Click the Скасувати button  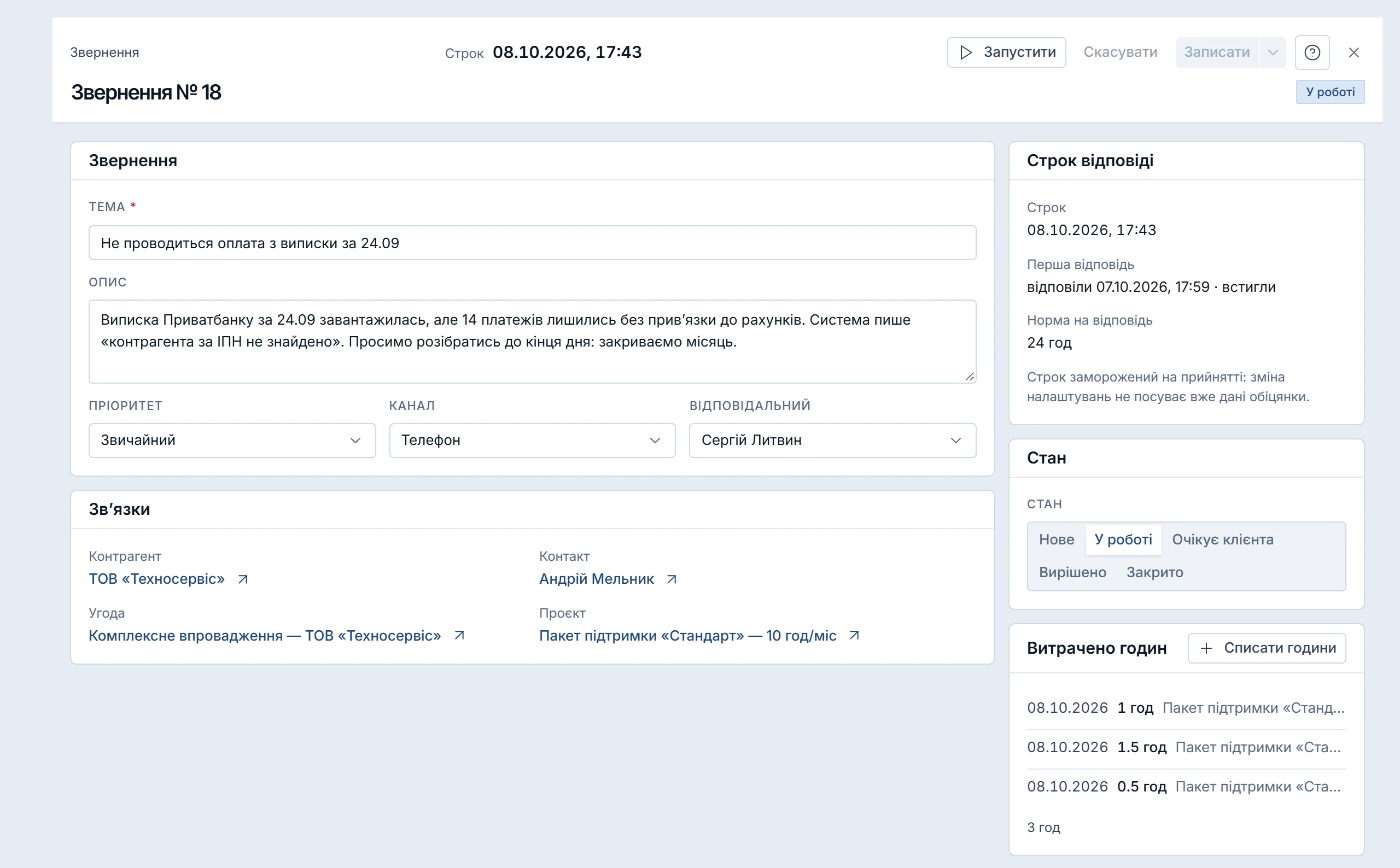1120,52
